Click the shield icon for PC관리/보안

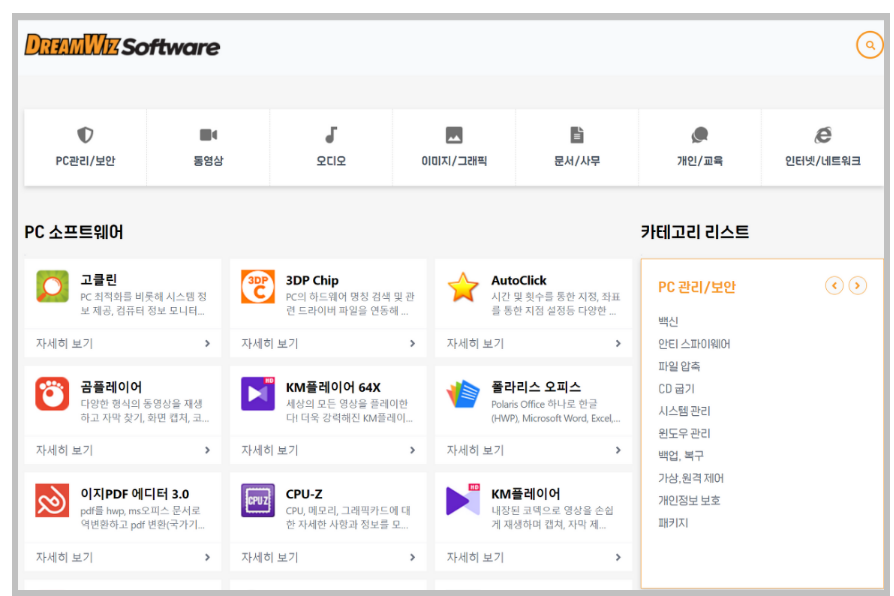point(85,135)
